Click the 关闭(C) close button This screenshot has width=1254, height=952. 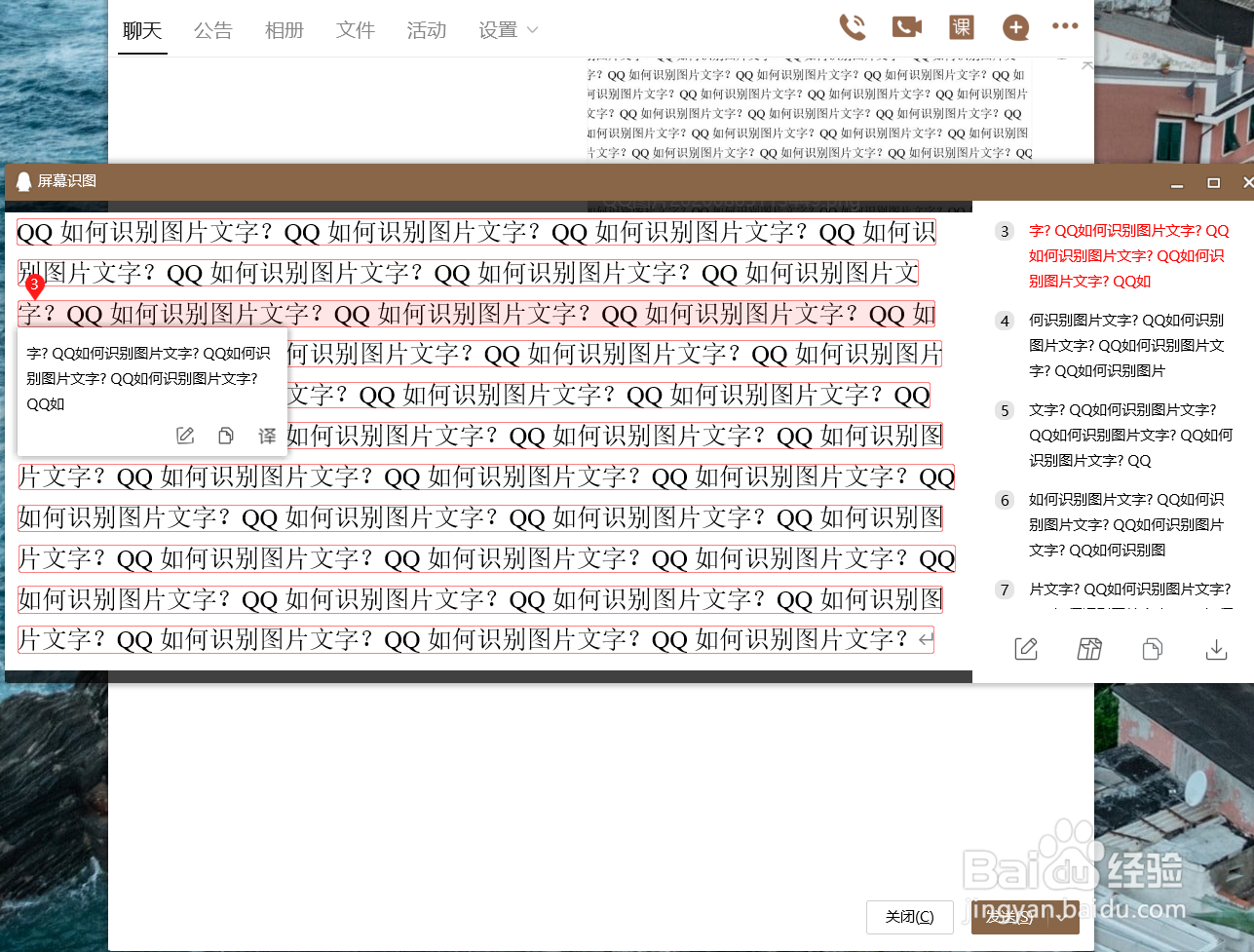click(x=909, y=917)
